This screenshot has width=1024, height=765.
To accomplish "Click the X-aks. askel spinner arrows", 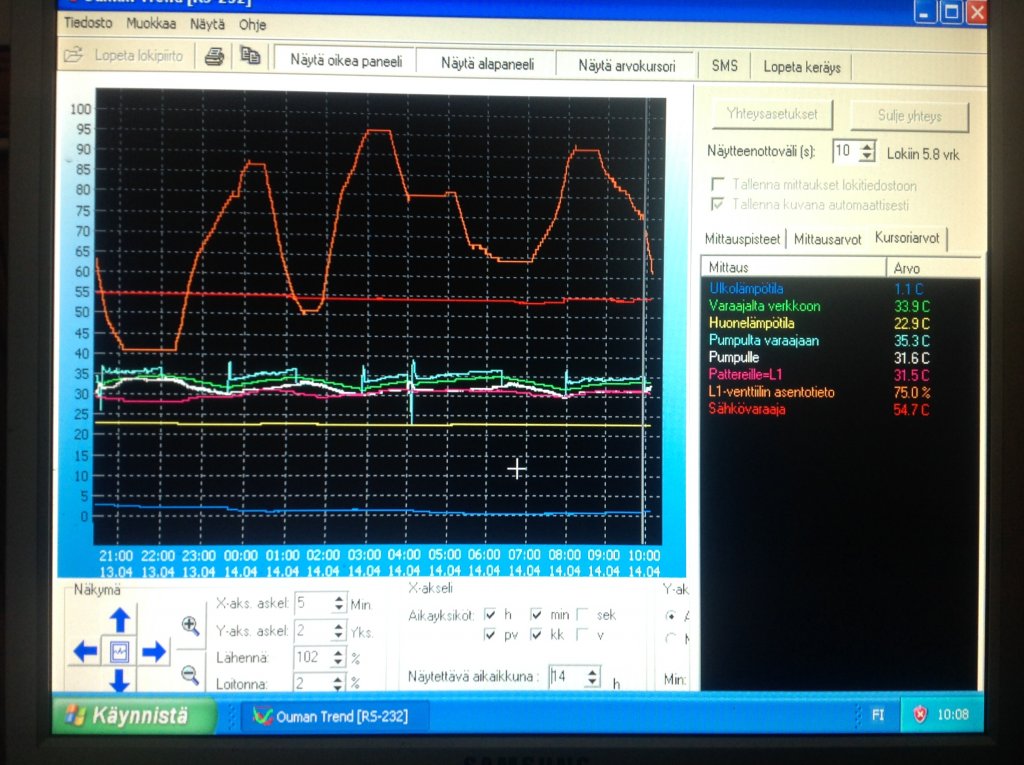I will (337, 603).
